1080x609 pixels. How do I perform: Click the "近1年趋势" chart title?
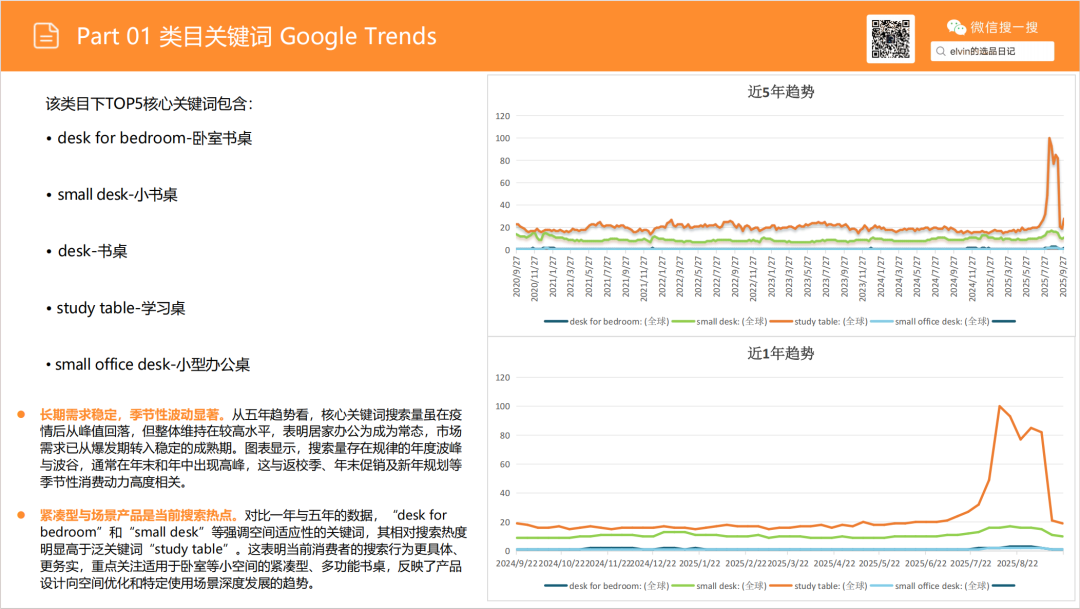[781, 353]
